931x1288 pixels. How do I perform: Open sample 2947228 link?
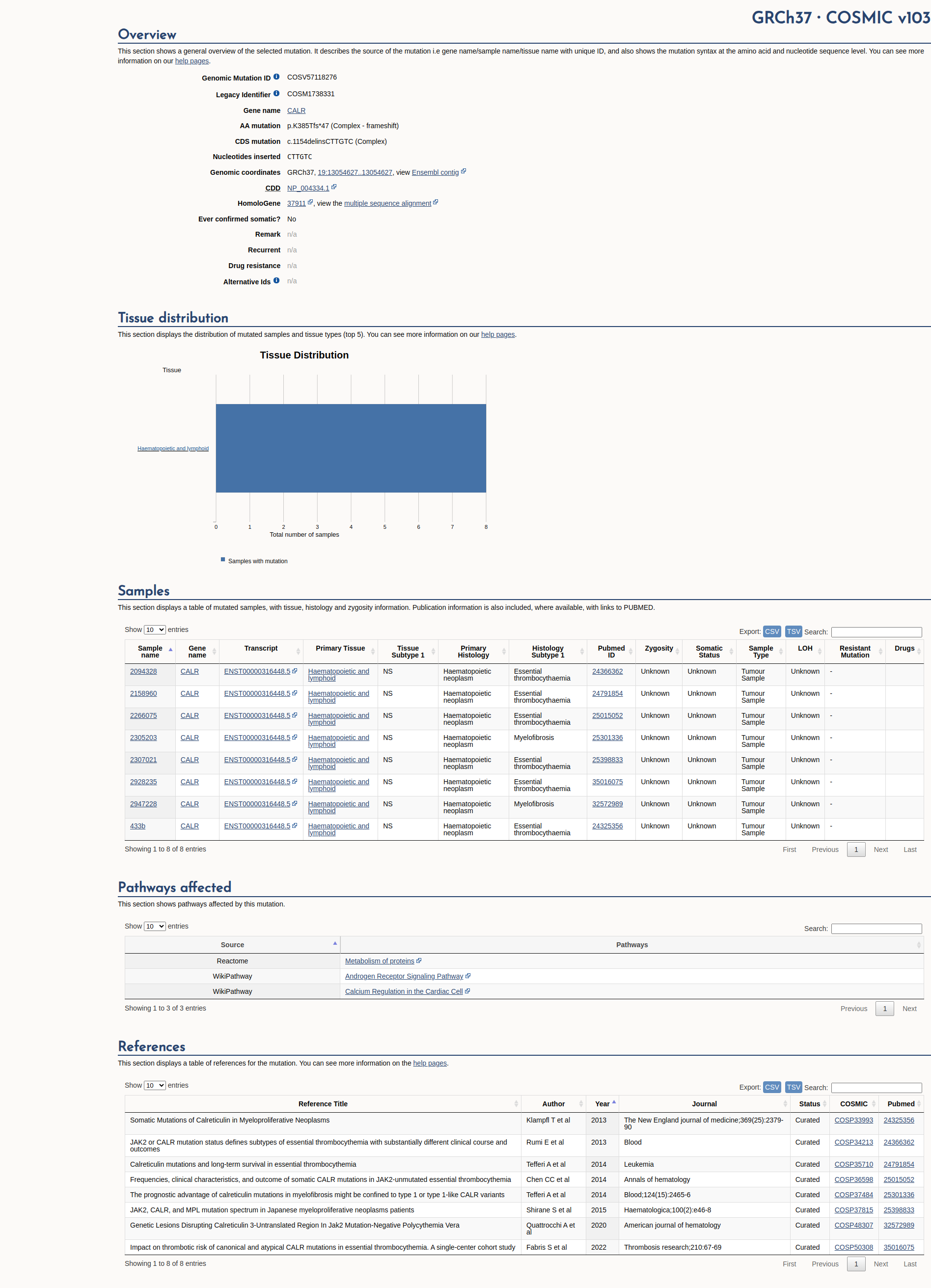tap(143, 804)
